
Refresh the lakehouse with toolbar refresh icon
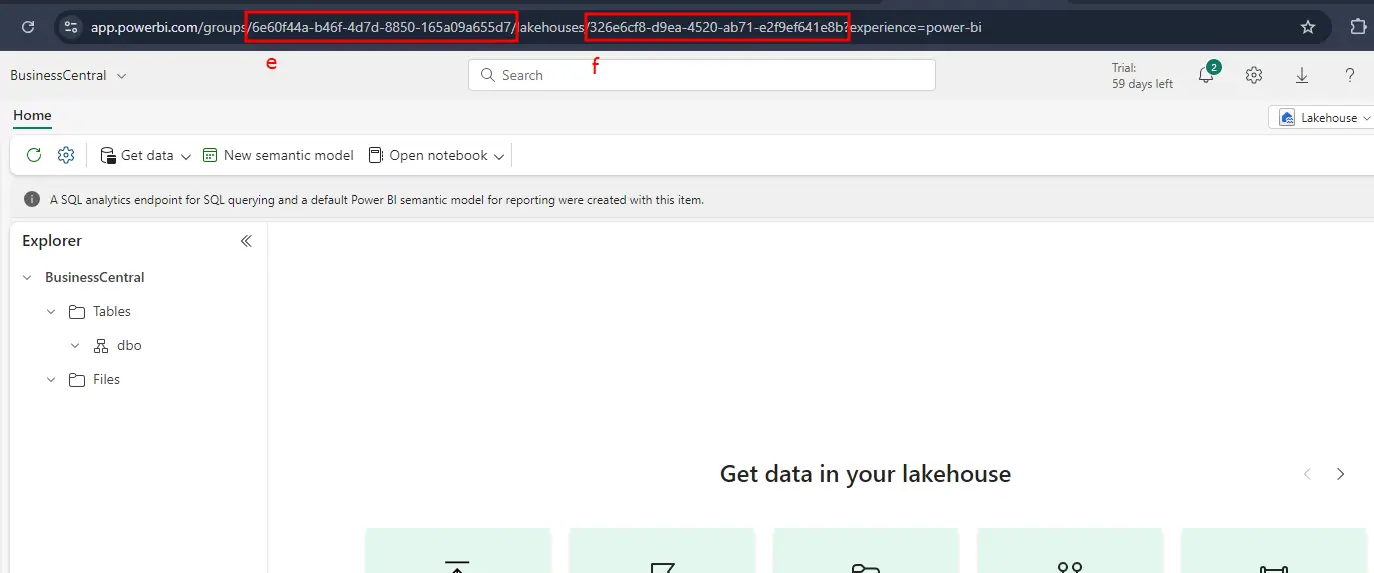coord(34,155)
